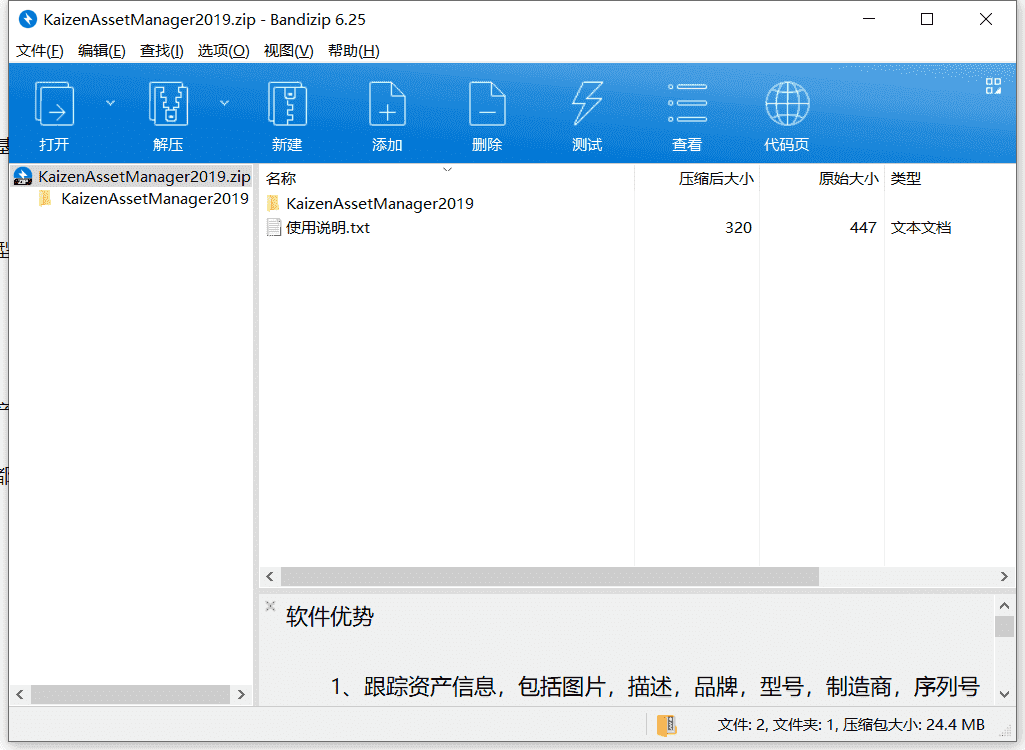Screen dimensions: 1025x750
Task: Sort by the 类型 column header
Action: tap(950, 179)
